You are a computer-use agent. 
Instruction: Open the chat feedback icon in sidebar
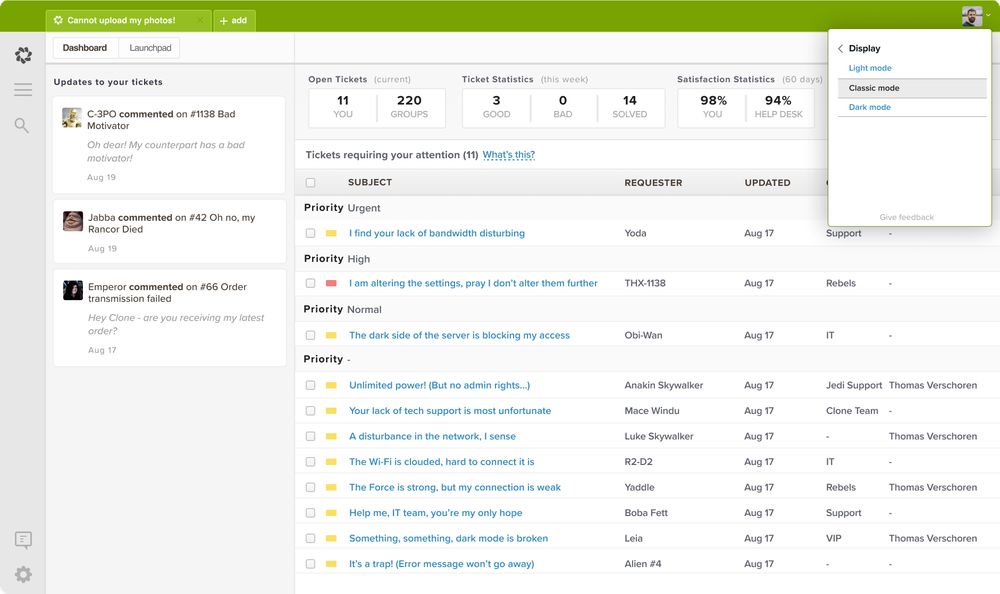tap(23, 539)
